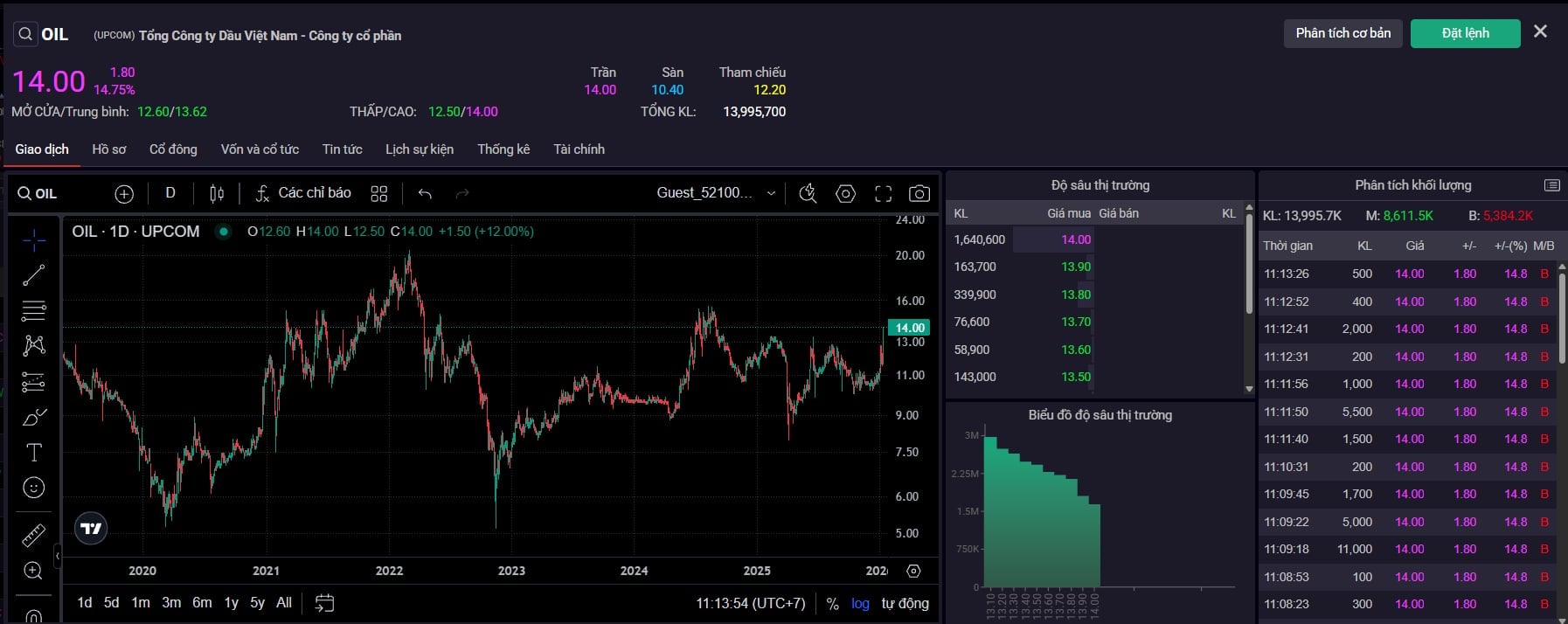The height and width of the screenshot is (624, 1568).
Task: Toggle percent scale on chart
Action: [x=832, y=604]
